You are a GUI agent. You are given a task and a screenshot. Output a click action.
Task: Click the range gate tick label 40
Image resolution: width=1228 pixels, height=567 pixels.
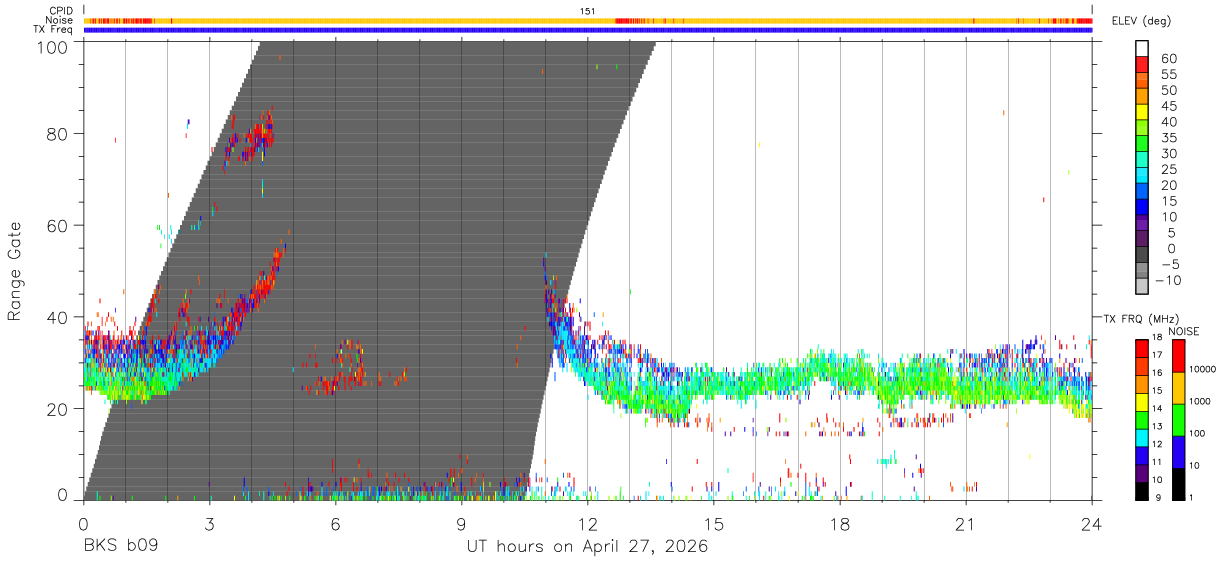(59, 318)
